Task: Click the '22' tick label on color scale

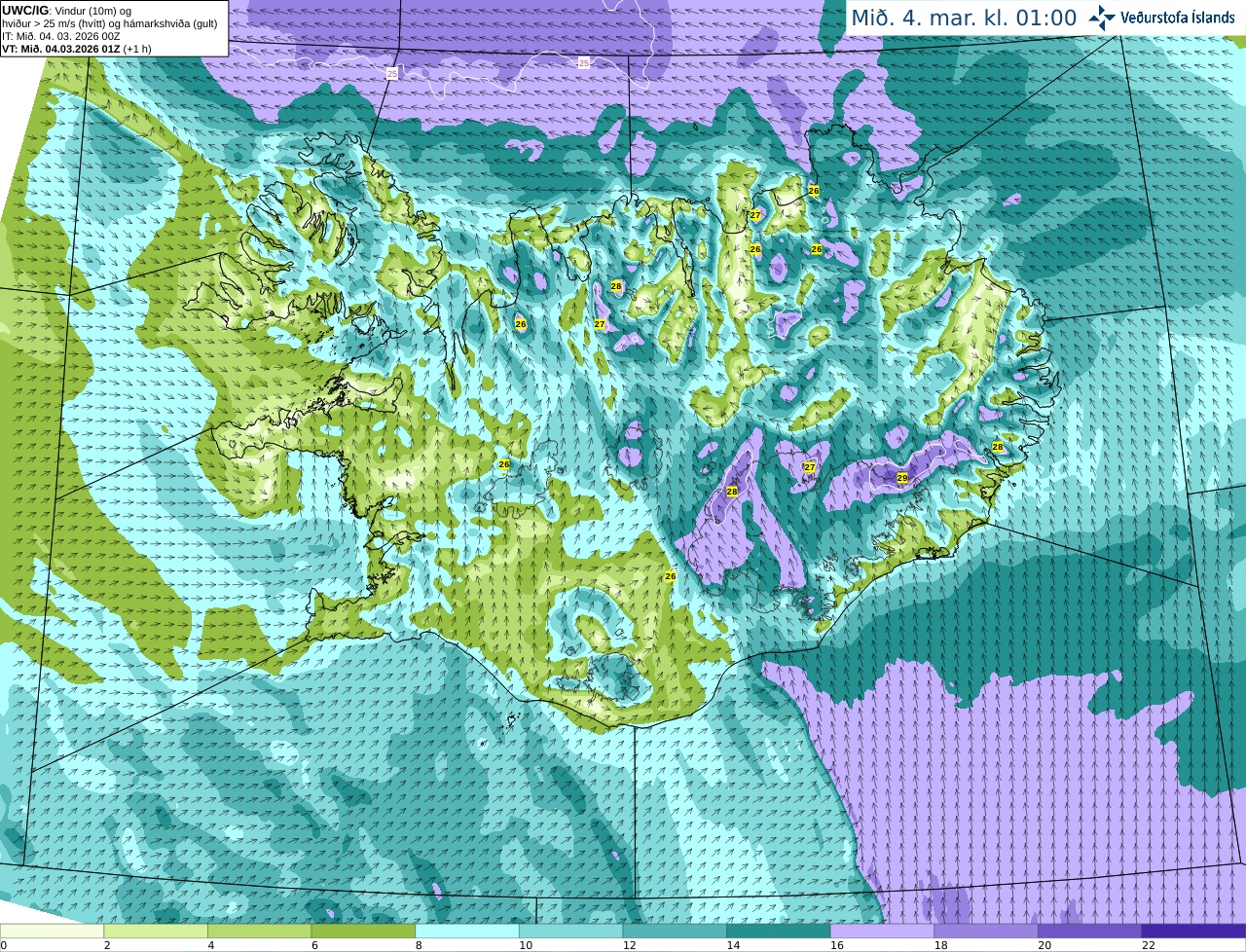Action: (x=1149, y=945)
